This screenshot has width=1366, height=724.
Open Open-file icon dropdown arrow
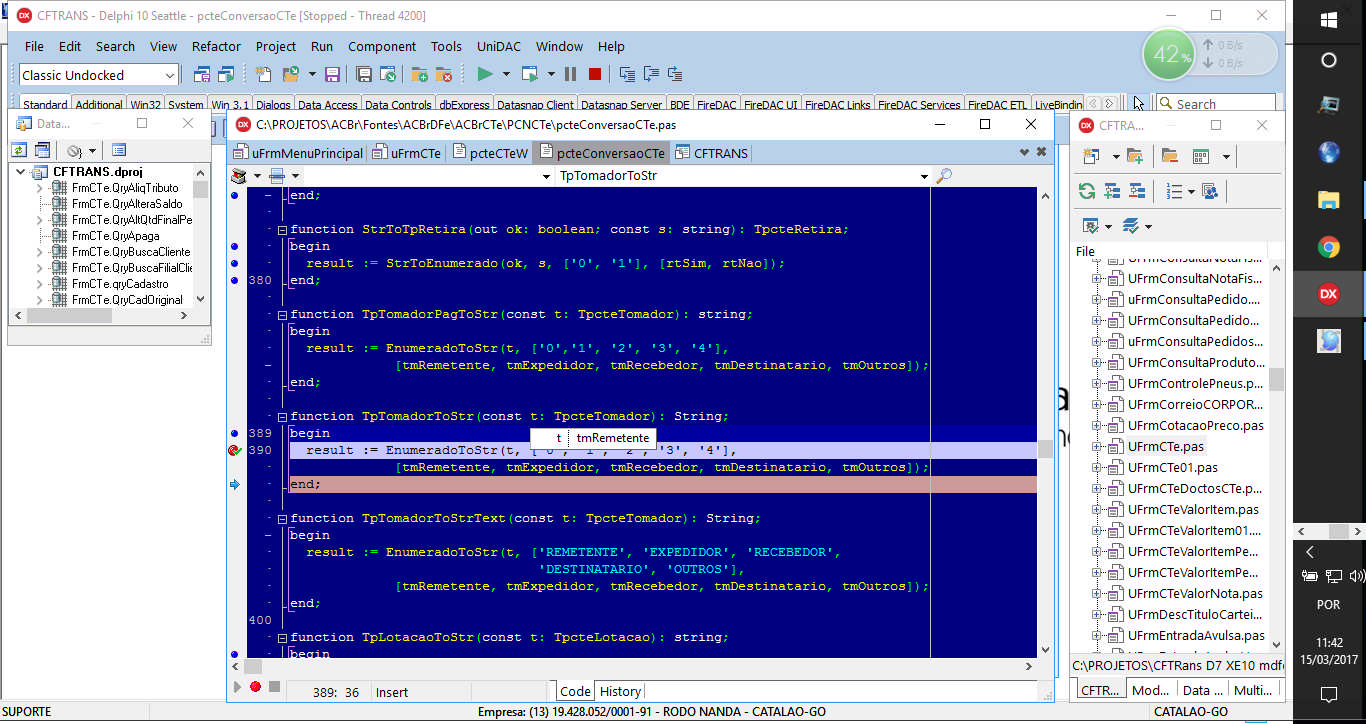point(311,74)
